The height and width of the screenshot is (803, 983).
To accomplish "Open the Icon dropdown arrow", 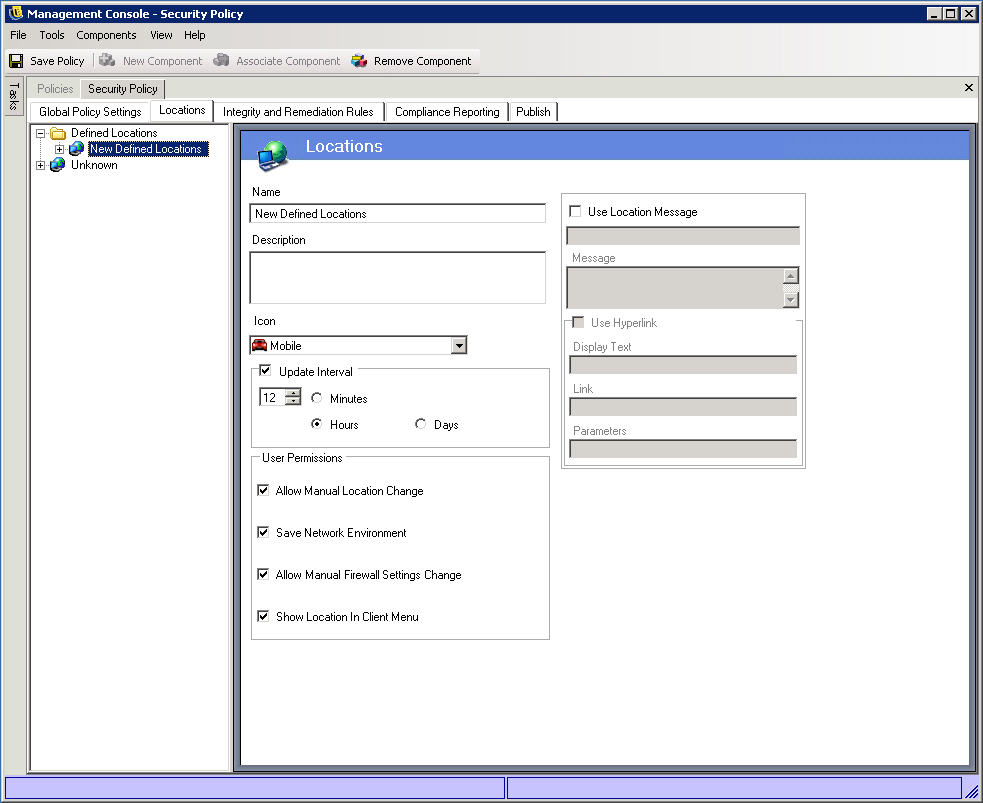I will (460, 345).
